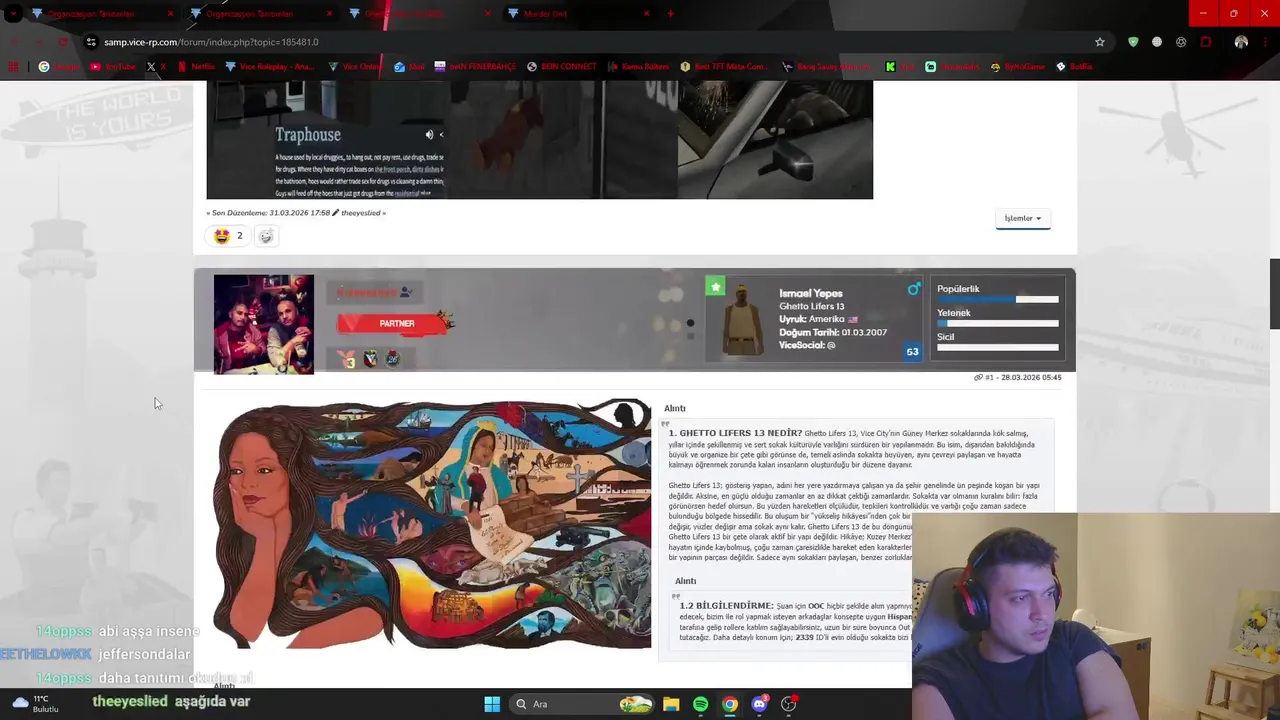Screen dimensions: 1280x720
Task: Reload the page with the refresh button
Action: [x=62, y=42]
